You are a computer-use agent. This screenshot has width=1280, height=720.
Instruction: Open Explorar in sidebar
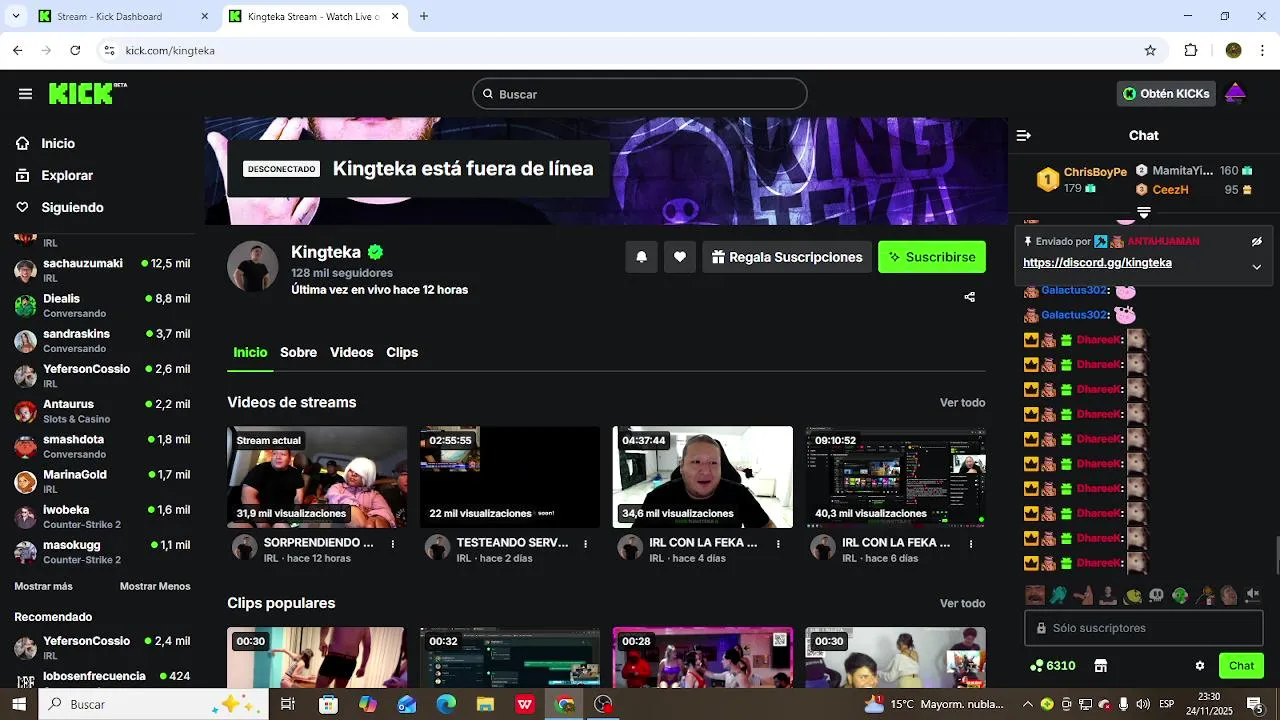pos(67,175)
